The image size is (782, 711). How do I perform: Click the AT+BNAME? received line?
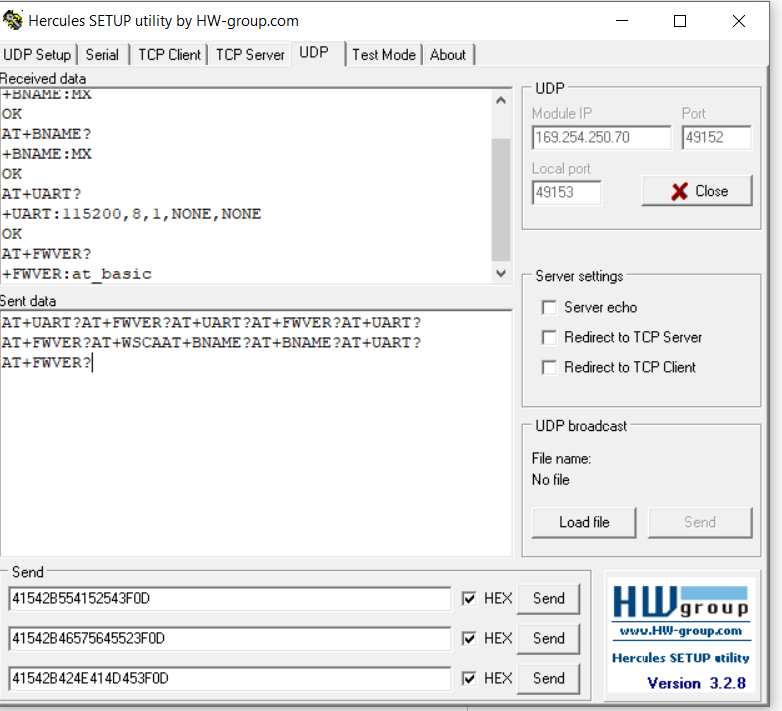46,134
